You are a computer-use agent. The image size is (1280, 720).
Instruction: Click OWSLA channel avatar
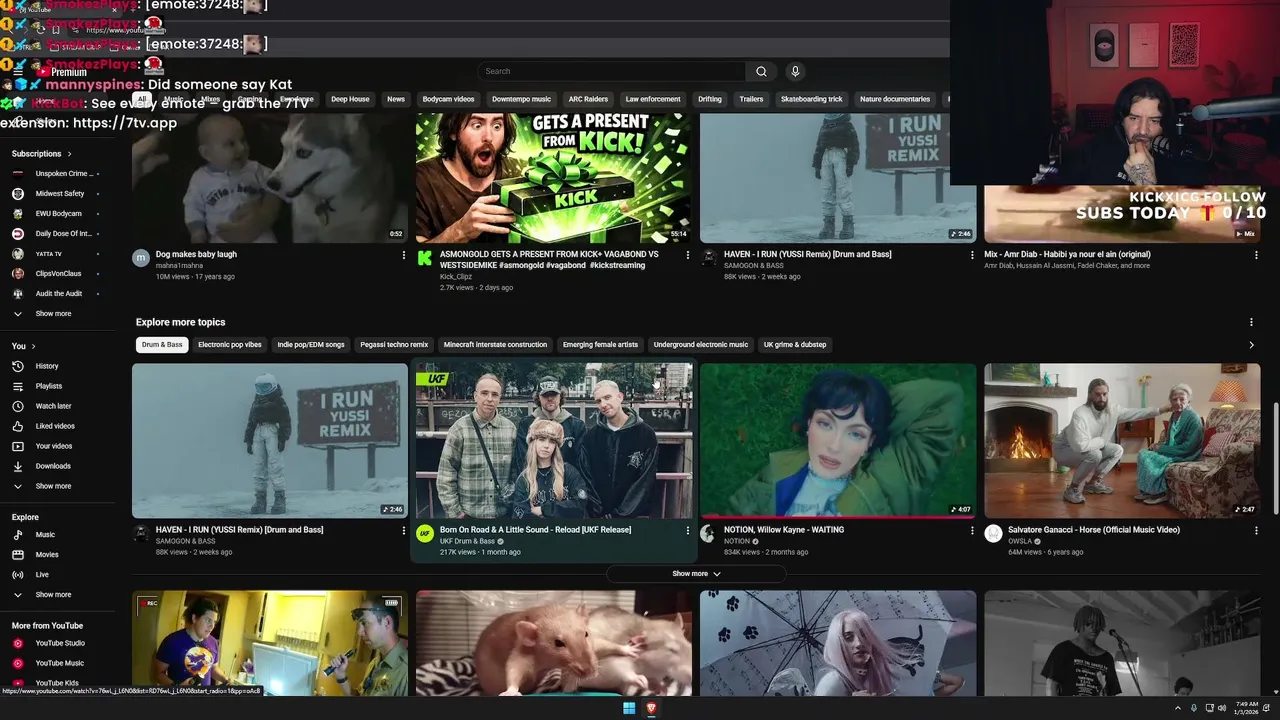tap(993, 533)
